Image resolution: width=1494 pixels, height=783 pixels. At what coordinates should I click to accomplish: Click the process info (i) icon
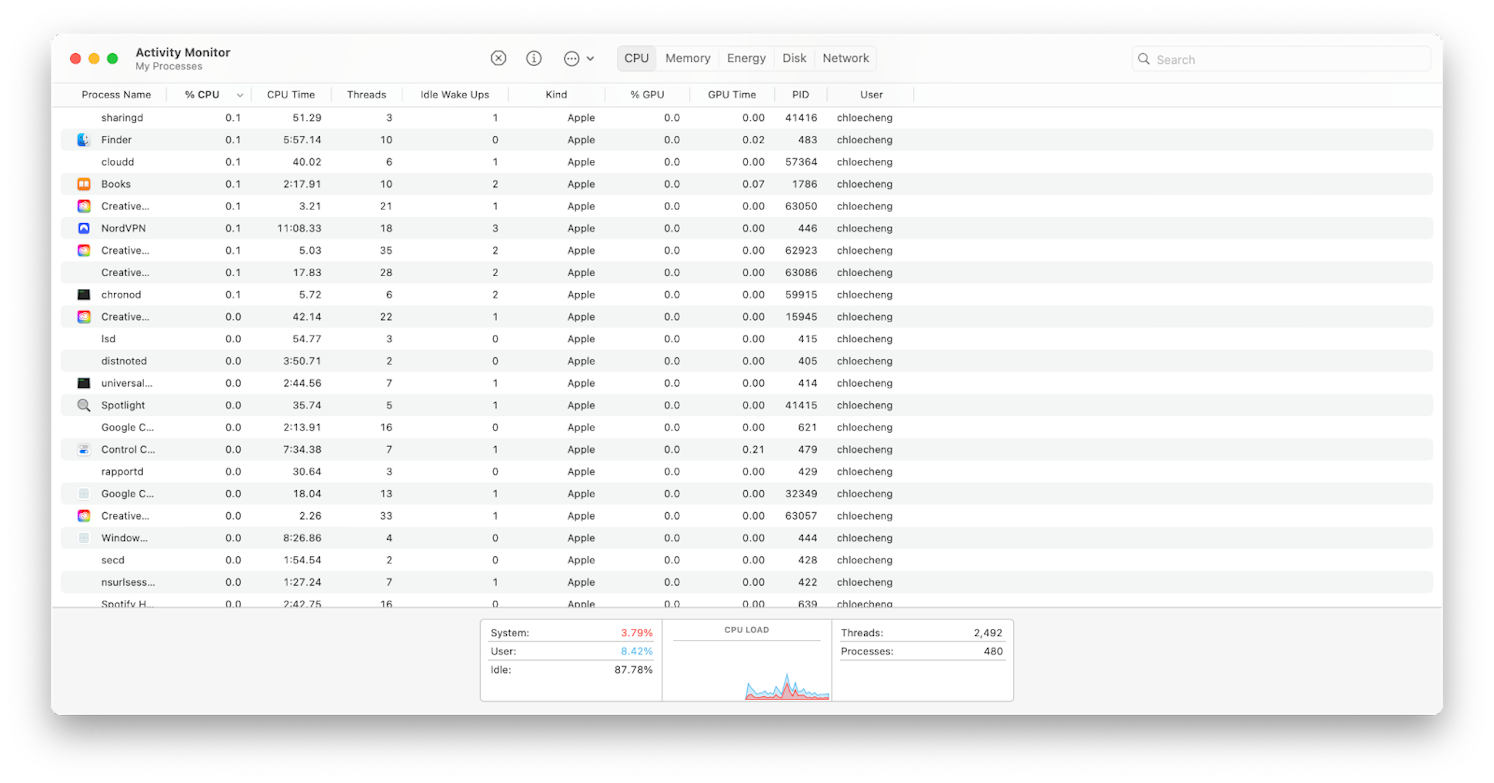pyautogui.click(x=534, y=58)
